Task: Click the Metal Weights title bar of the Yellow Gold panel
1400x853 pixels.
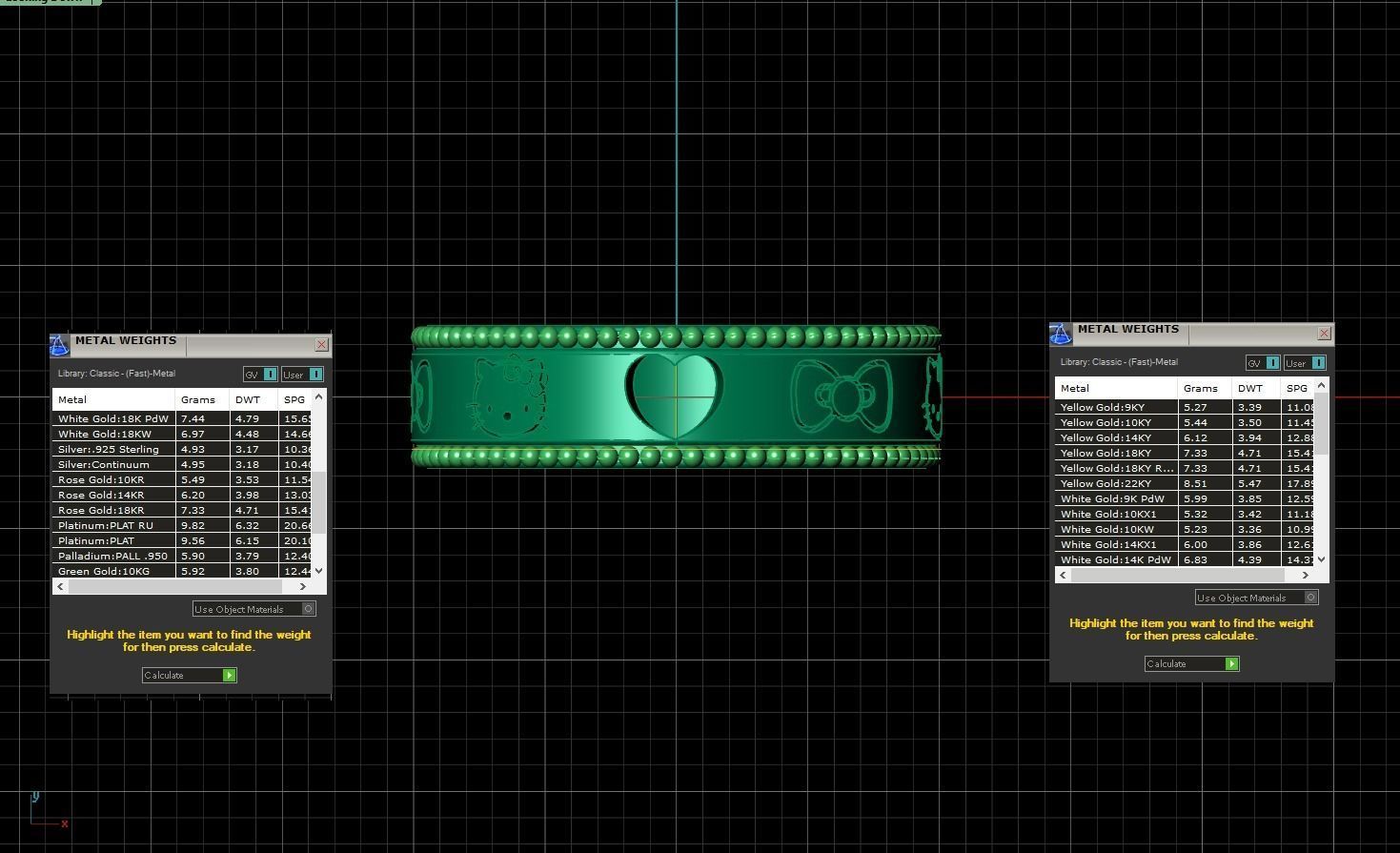Action: [x=1194, y=334]
